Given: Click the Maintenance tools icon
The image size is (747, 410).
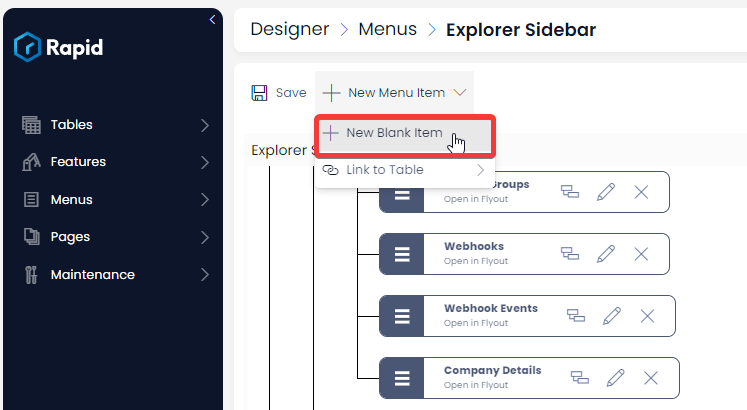Looking at the screenshot, I should [x=31, y=275].
